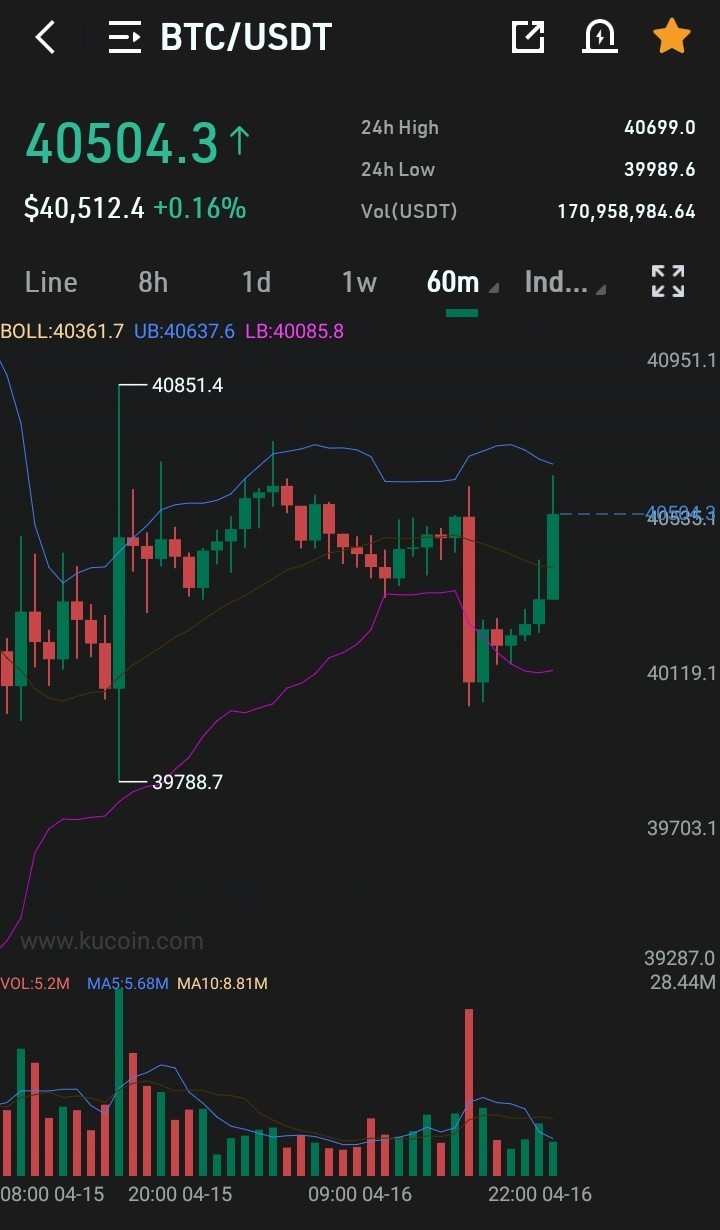
Task: Tap the 39788.7 low price marker
Action: coord(187,782)
